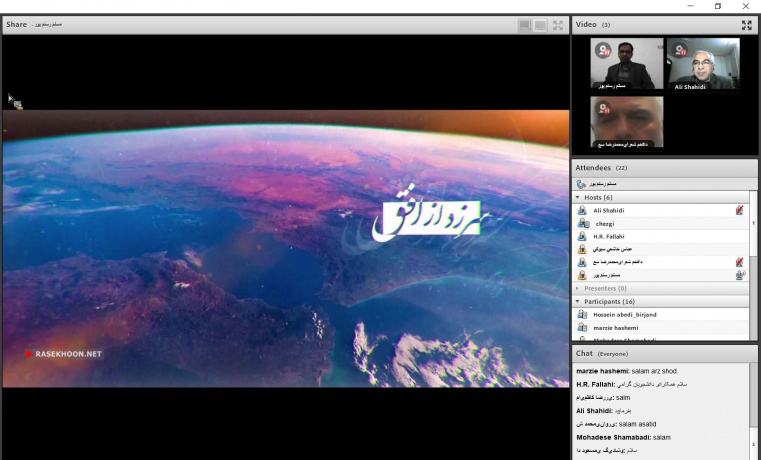Click the host avatar icon beside chezgi

[x=581, y=224]
